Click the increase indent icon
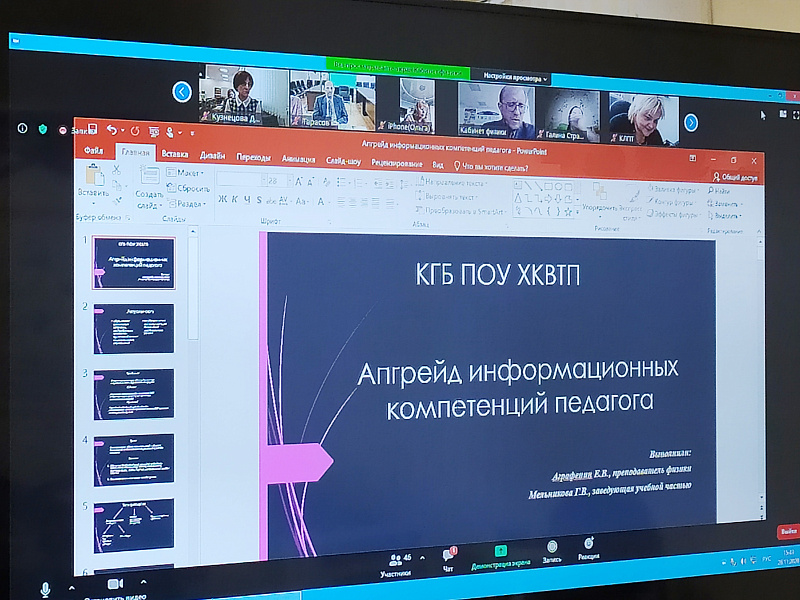The height and width of the screenshot is (600, 800). click(390, 184)
